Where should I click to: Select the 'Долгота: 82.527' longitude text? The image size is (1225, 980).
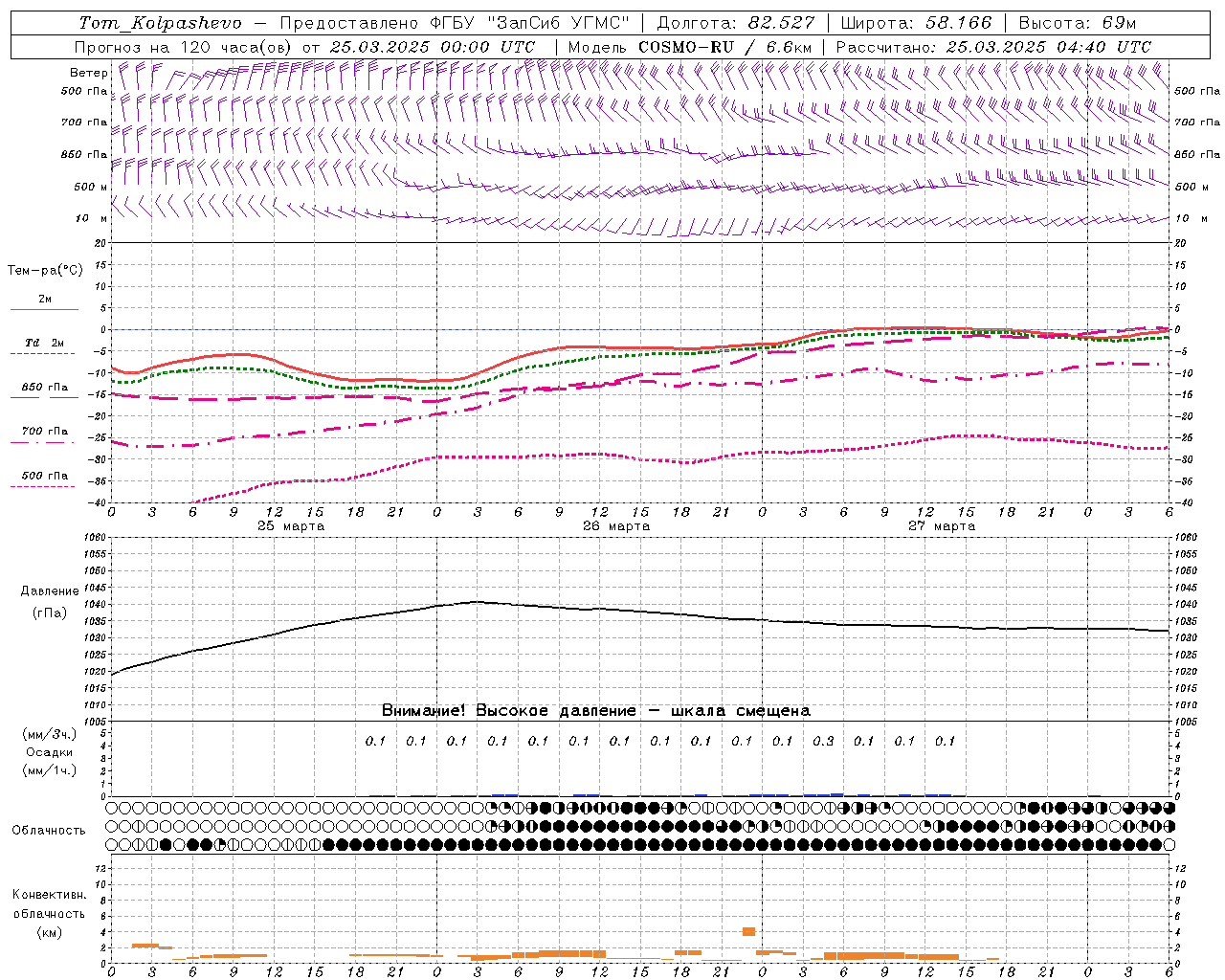[736, 23]
